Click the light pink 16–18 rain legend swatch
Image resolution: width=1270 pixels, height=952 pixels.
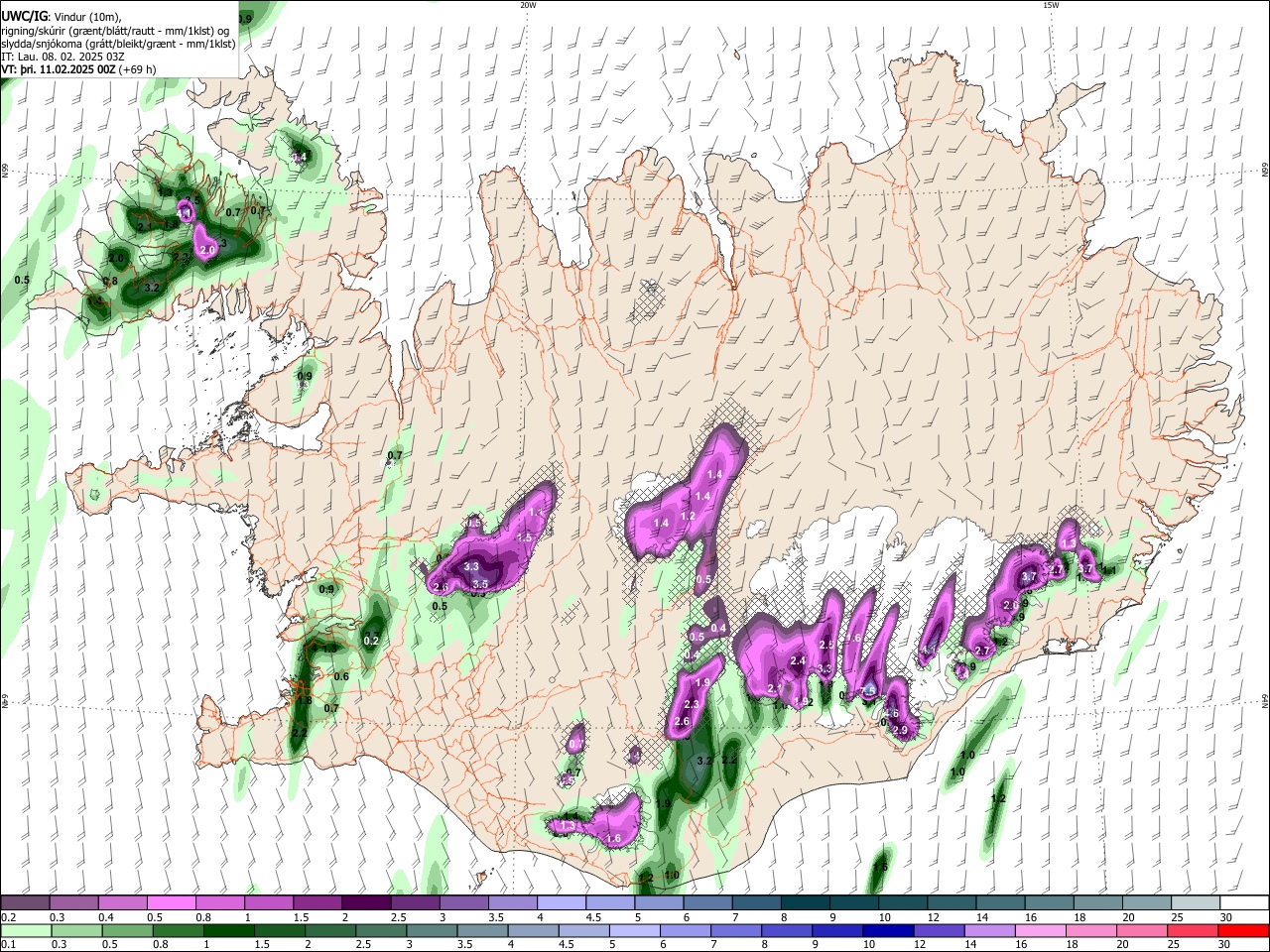[x=1042, y=930]
